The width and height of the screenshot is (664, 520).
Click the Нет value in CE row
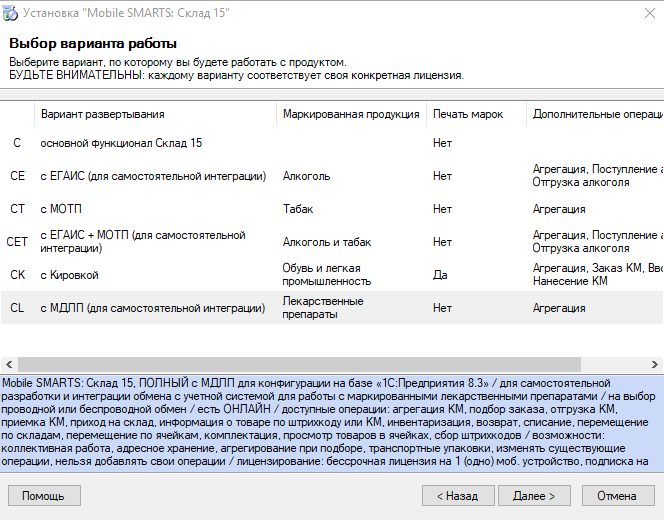click(442, 176)
